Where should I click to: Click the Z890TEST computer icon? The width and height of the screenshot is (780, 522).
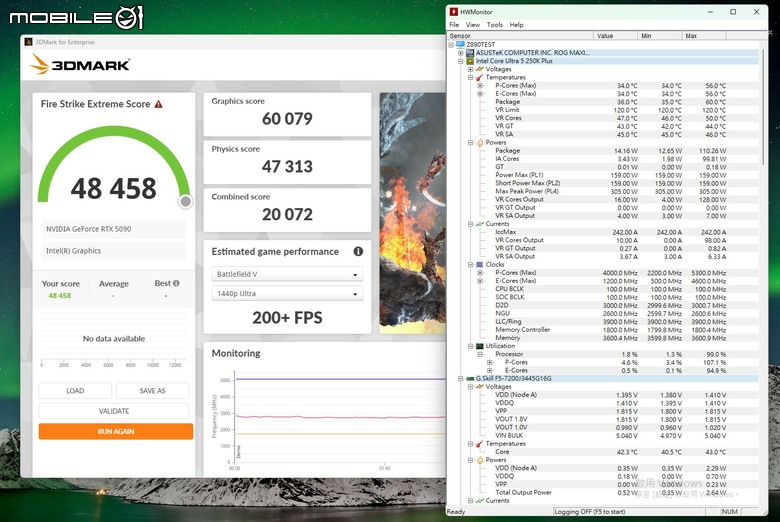[x=461, y=44]
